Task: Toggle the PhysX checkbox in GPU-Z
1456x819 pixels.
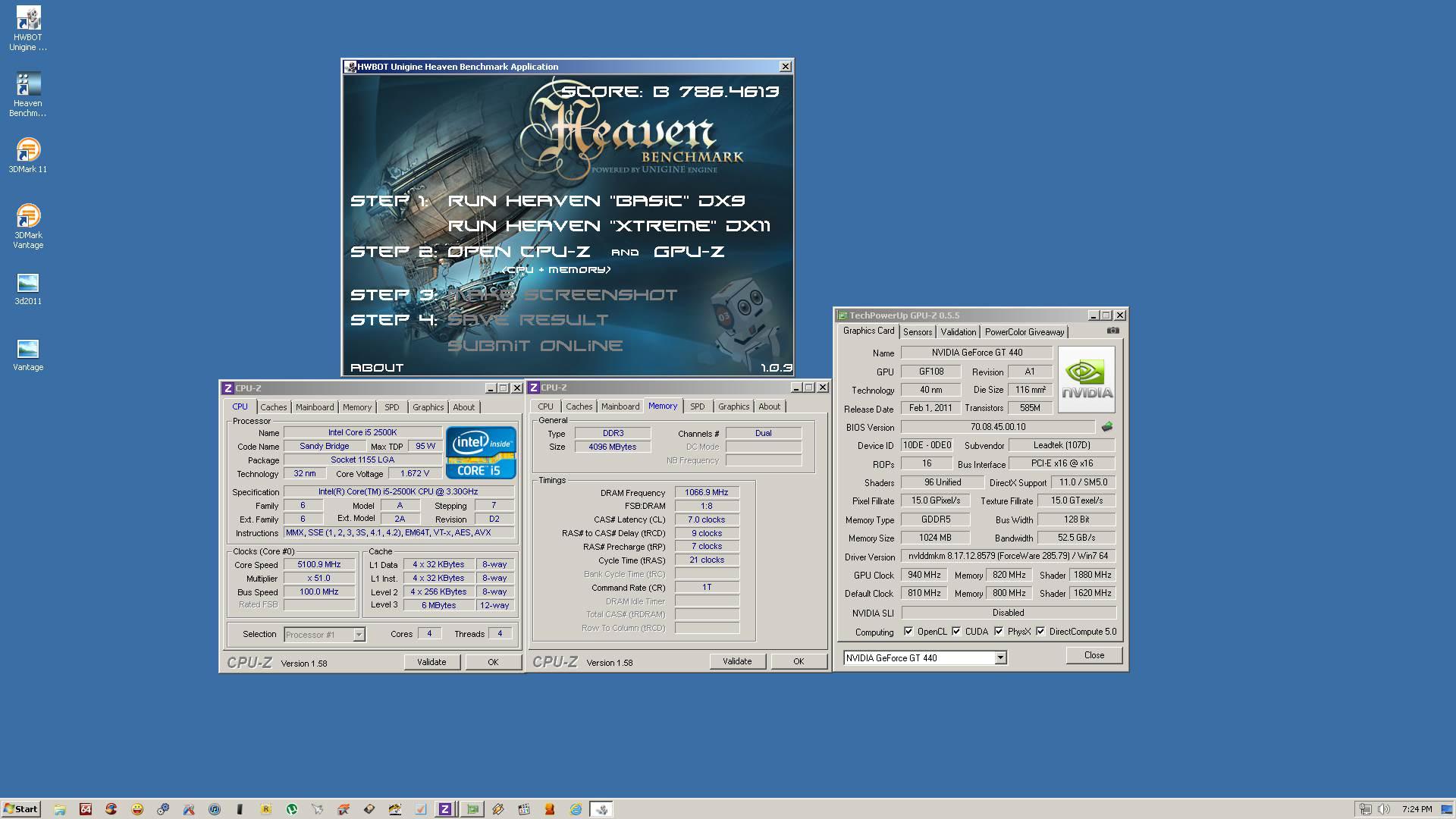Action: click(999, 632)
